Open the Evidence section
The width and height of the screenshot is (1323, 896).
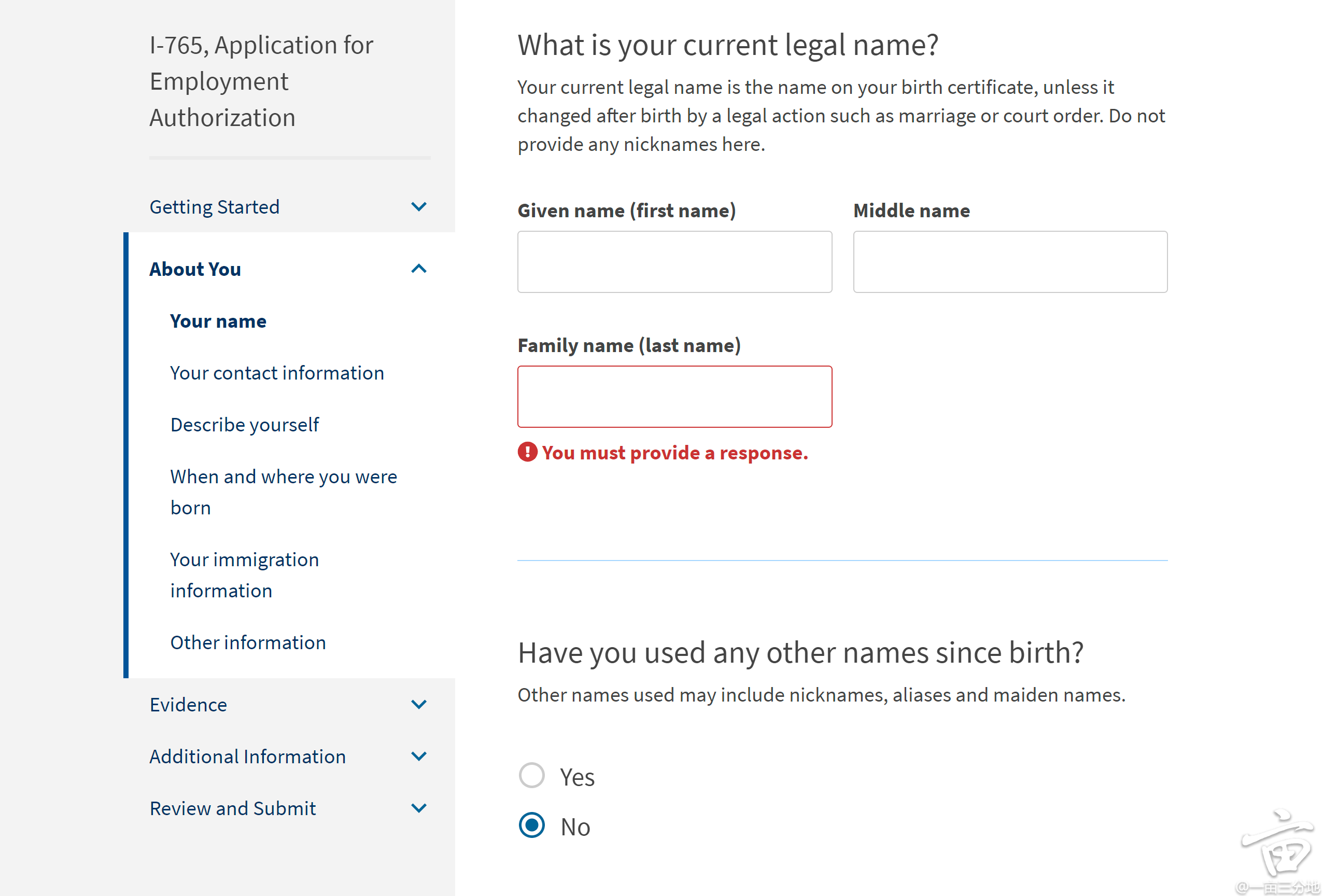tap(188, 705)
